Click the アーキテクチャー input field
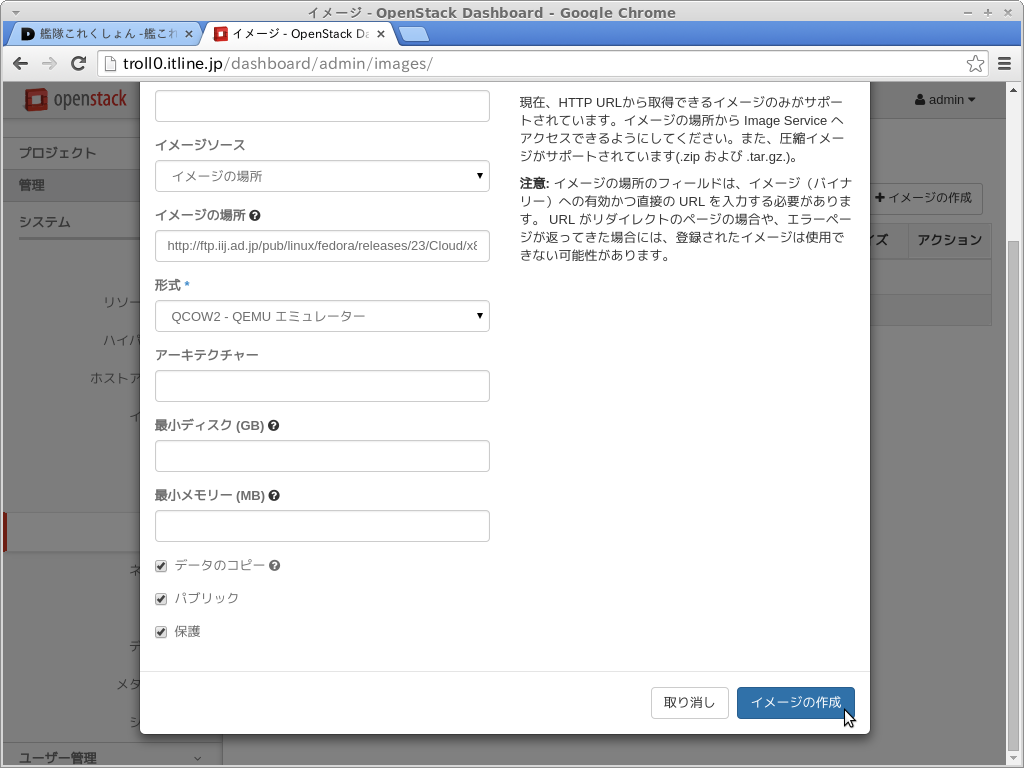The height and width of the screenshot is (768, 1024). click(x=322, y=386)
